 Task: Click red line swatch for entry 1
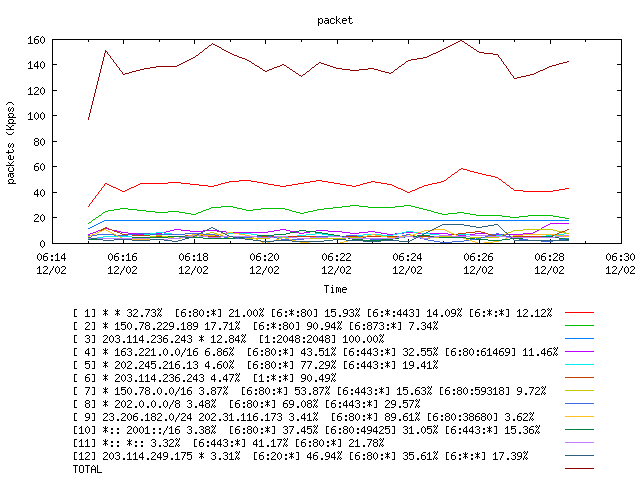[579, 313]
